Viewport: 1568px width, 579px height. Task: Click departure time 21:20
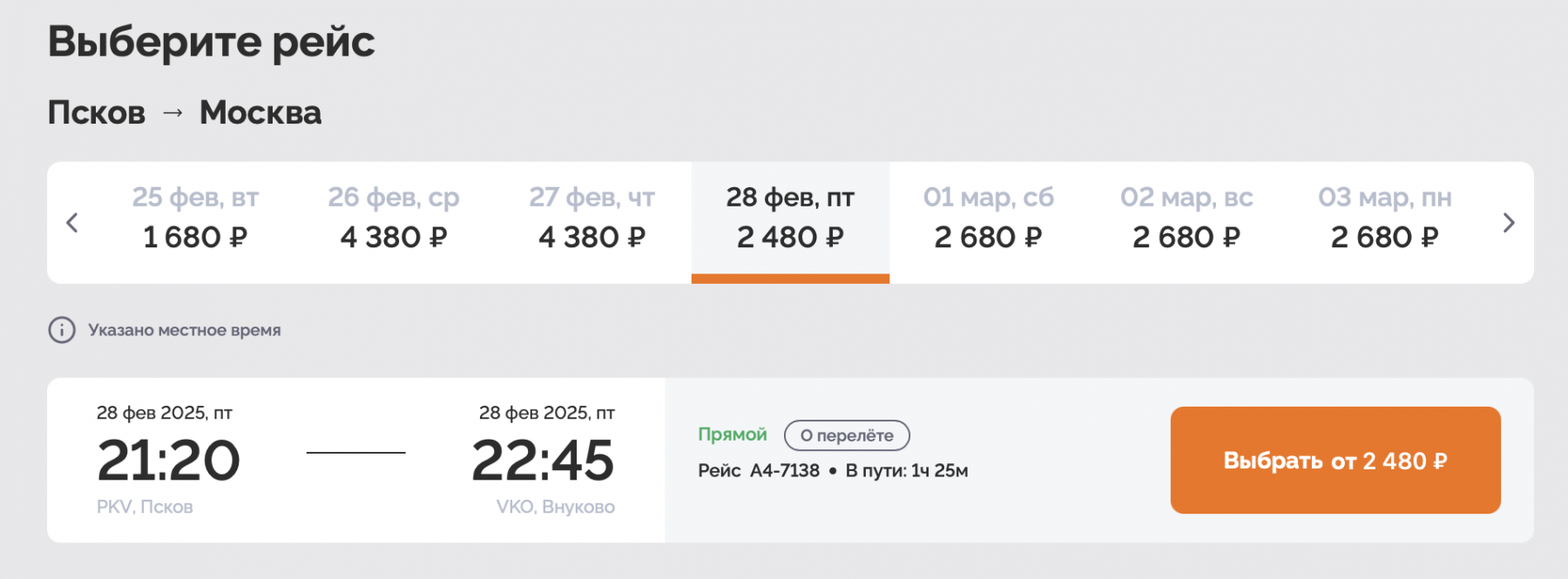click(168, 461)
